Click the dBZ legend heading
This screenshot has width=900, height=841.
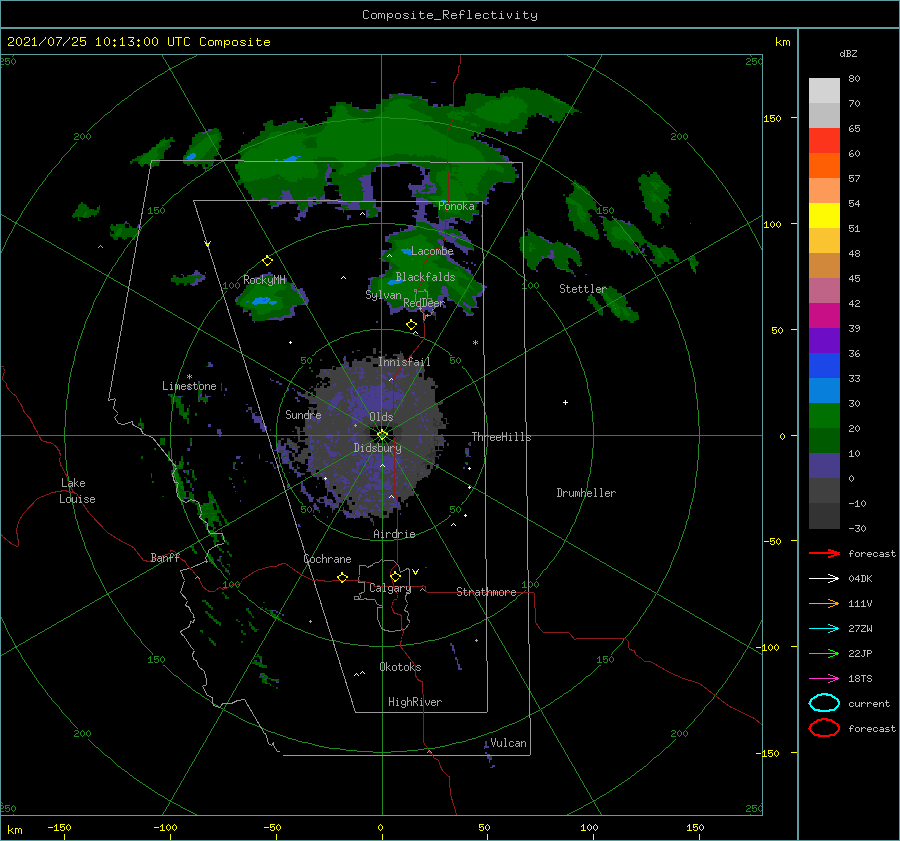click(848, 53)
